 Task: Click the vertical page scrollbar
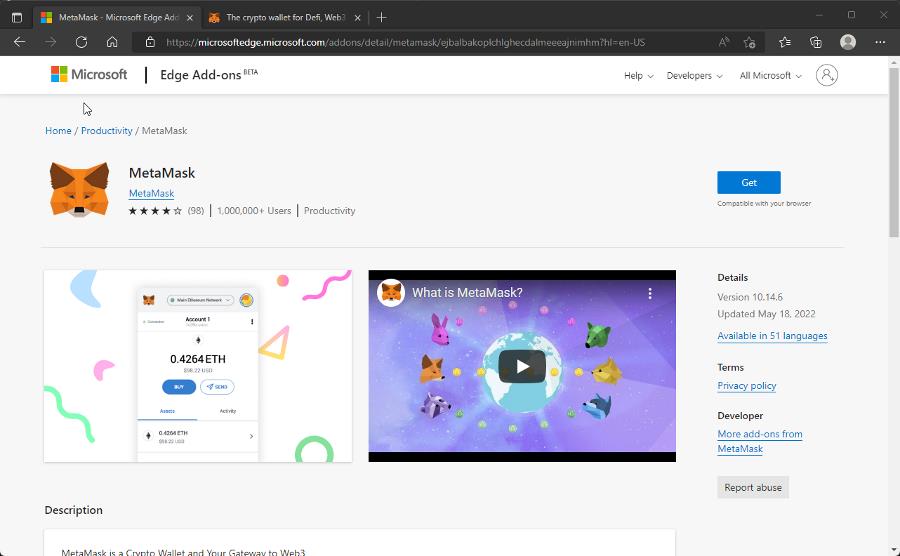click(x=894, y=153)
